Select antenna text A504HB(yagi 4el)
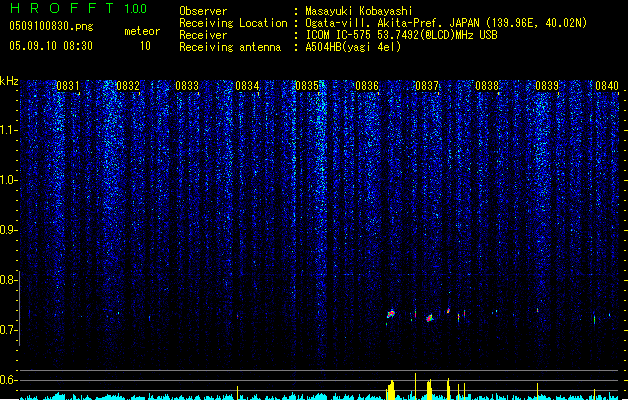This screenshot has width=629, height=400. click(x=353, y=47)
